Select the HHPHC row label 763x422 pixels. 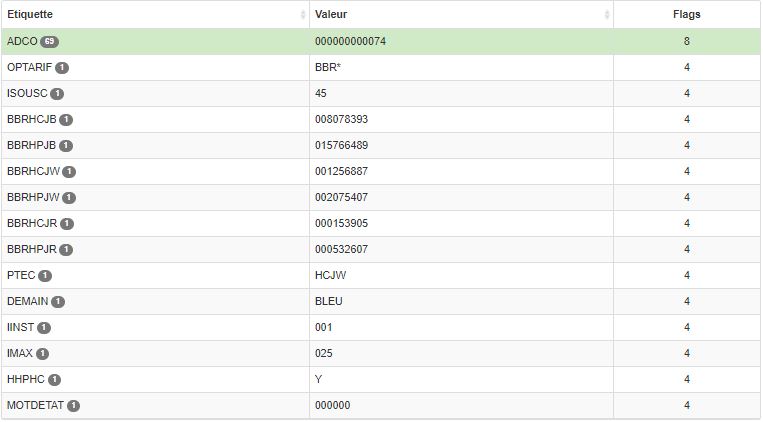pyautogui.click(x=26, y=379)
